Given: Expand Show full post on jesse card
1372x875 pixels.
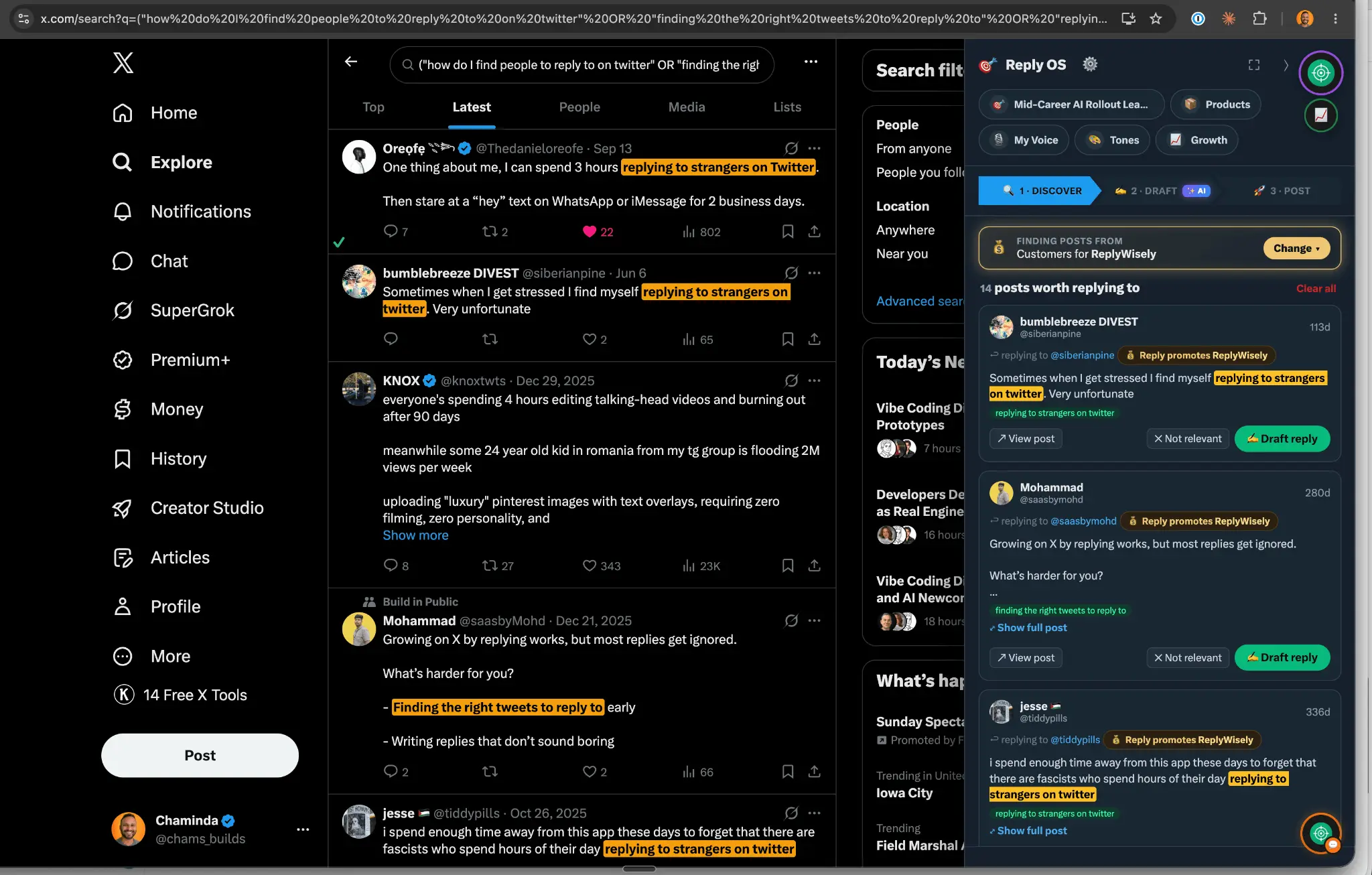Looking at the screenshot, I should coord(1028,831).
